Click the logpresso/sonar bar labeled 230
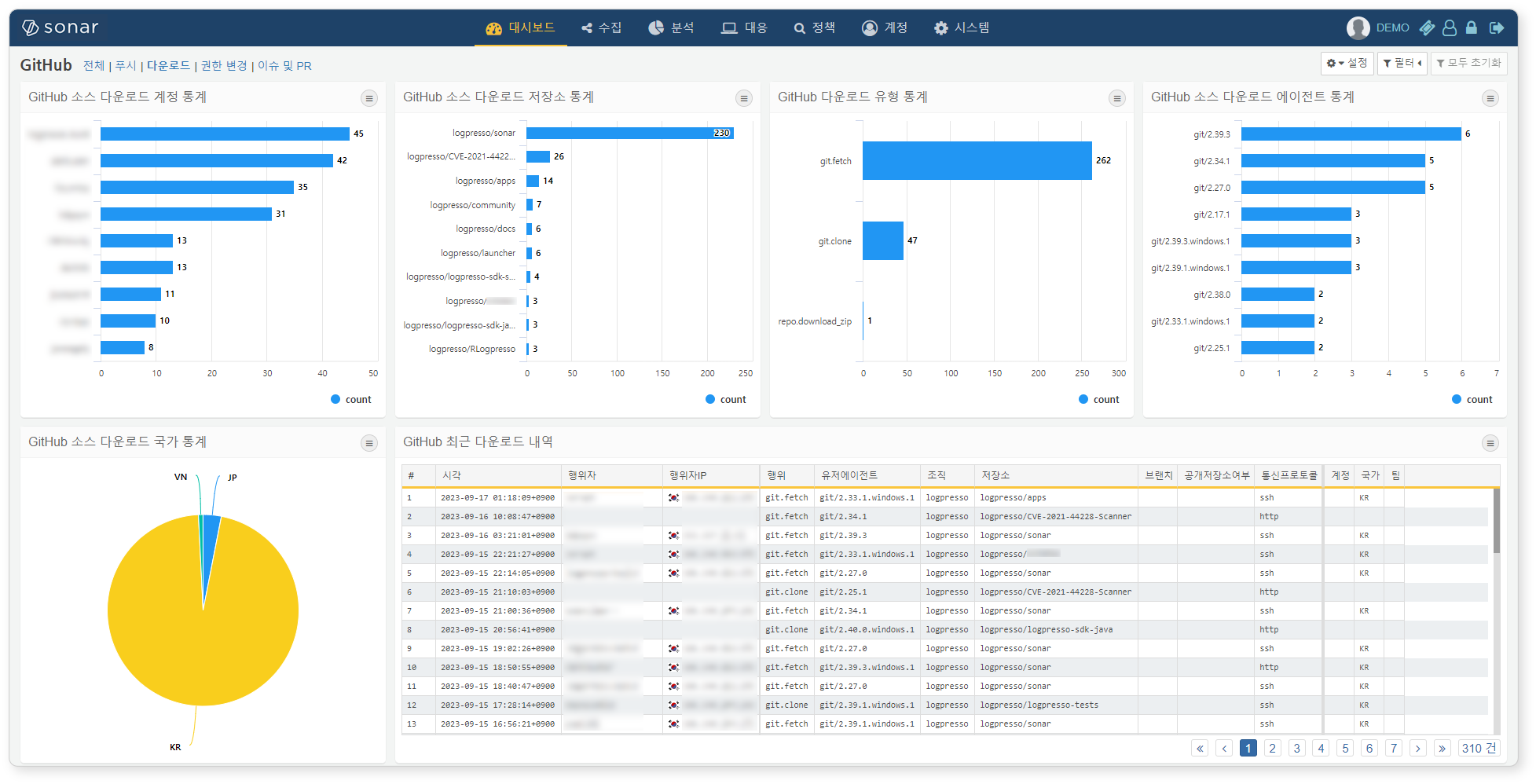The image size is (1536, 784). point(629,133)
